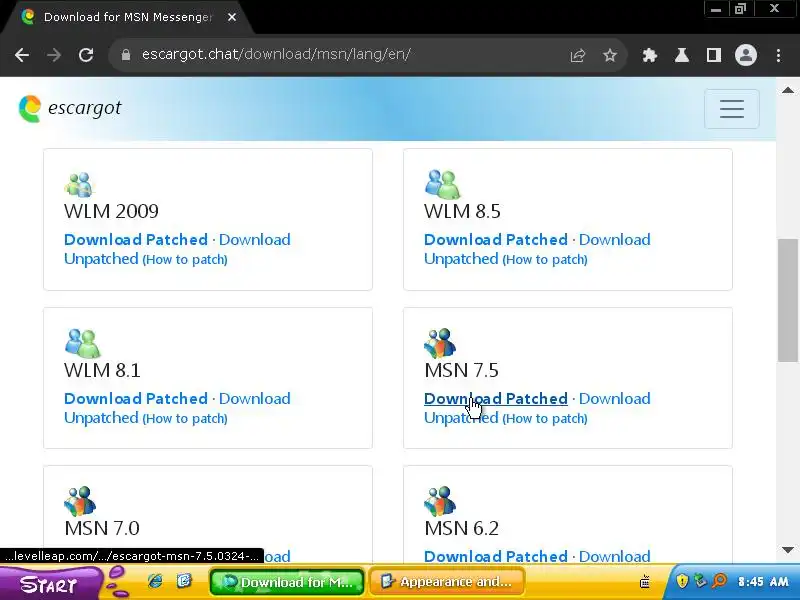Image resolution: width=800 pixels, height=600 pixels.
Task: Open the extensions puzzle icon
Action: (x=649, y=55)
